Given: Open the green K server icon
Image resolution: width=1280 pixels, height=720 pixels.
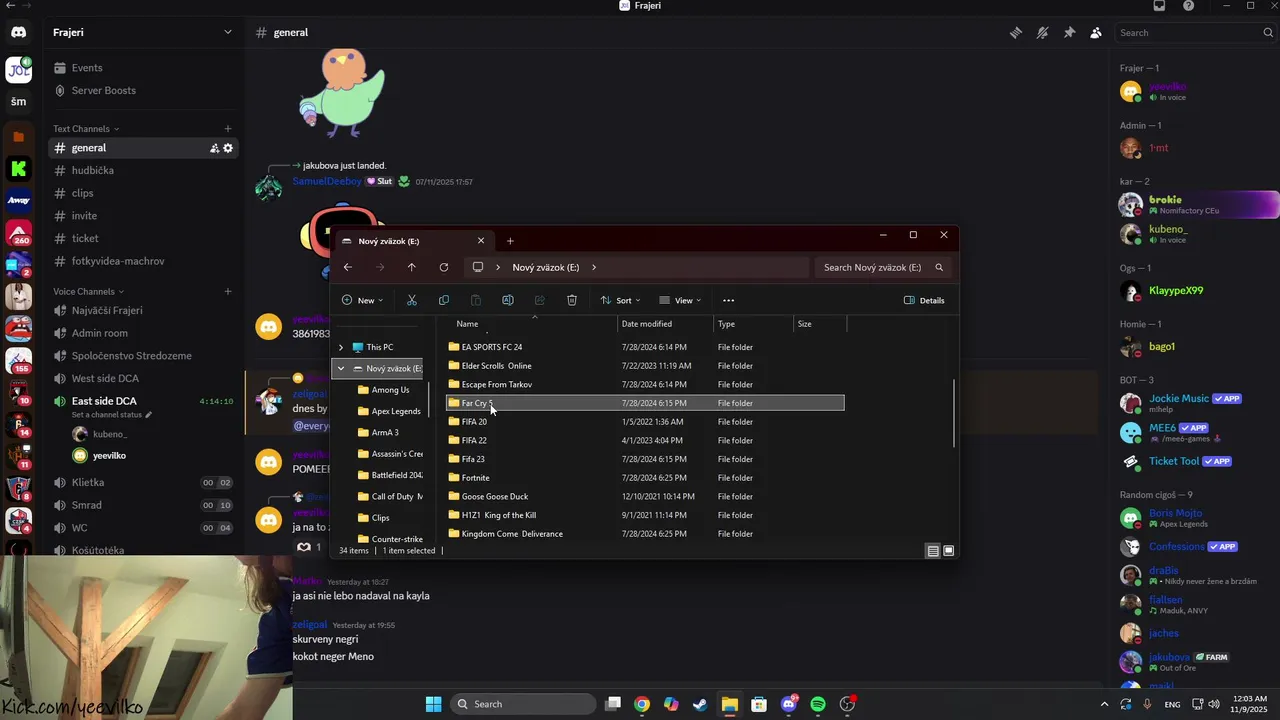Looking at the screenshot, I should coord(18,168).
